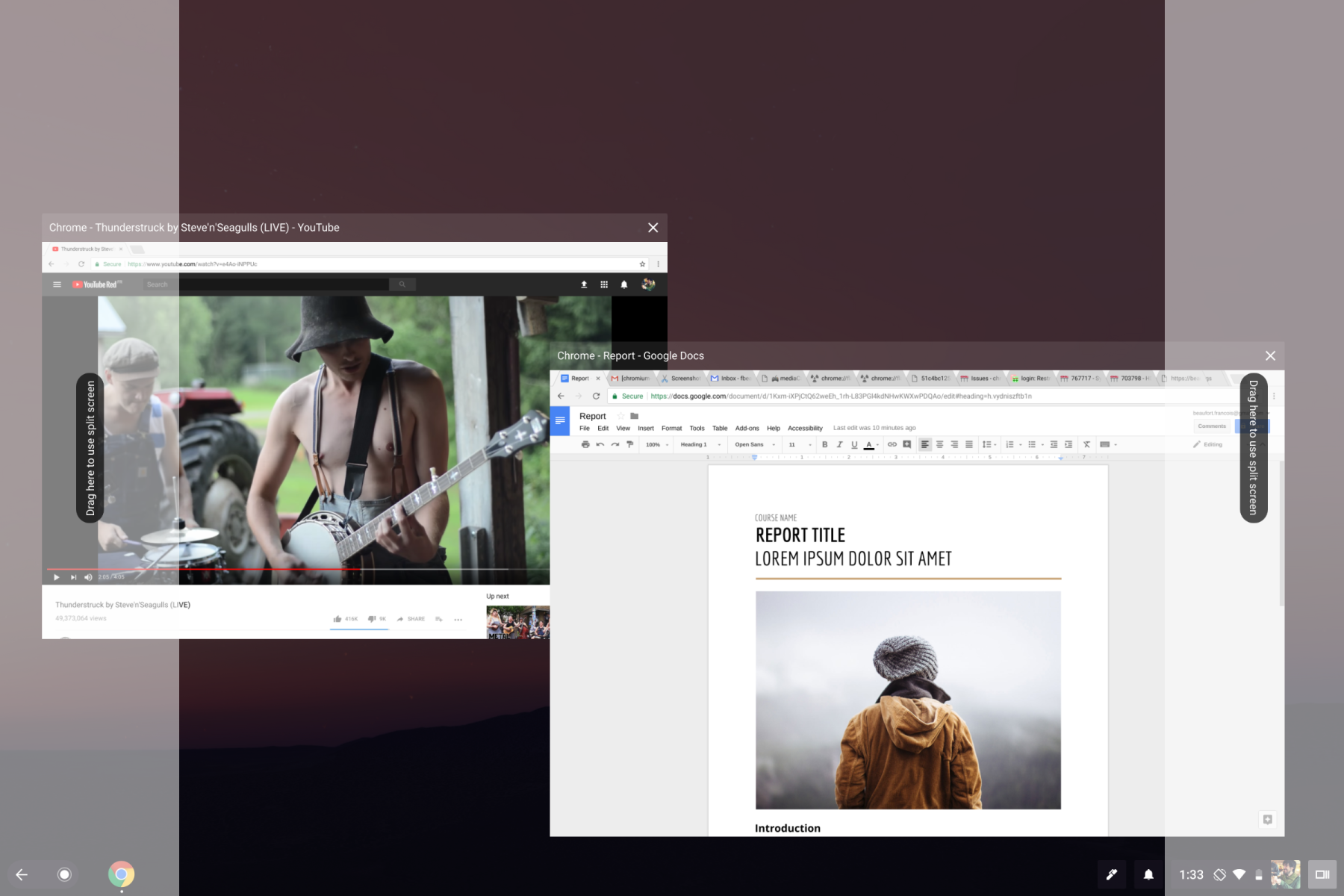Click the YouTube notifications bell
Viewport: 1344px width, 896px height.
tap(623, 284)
